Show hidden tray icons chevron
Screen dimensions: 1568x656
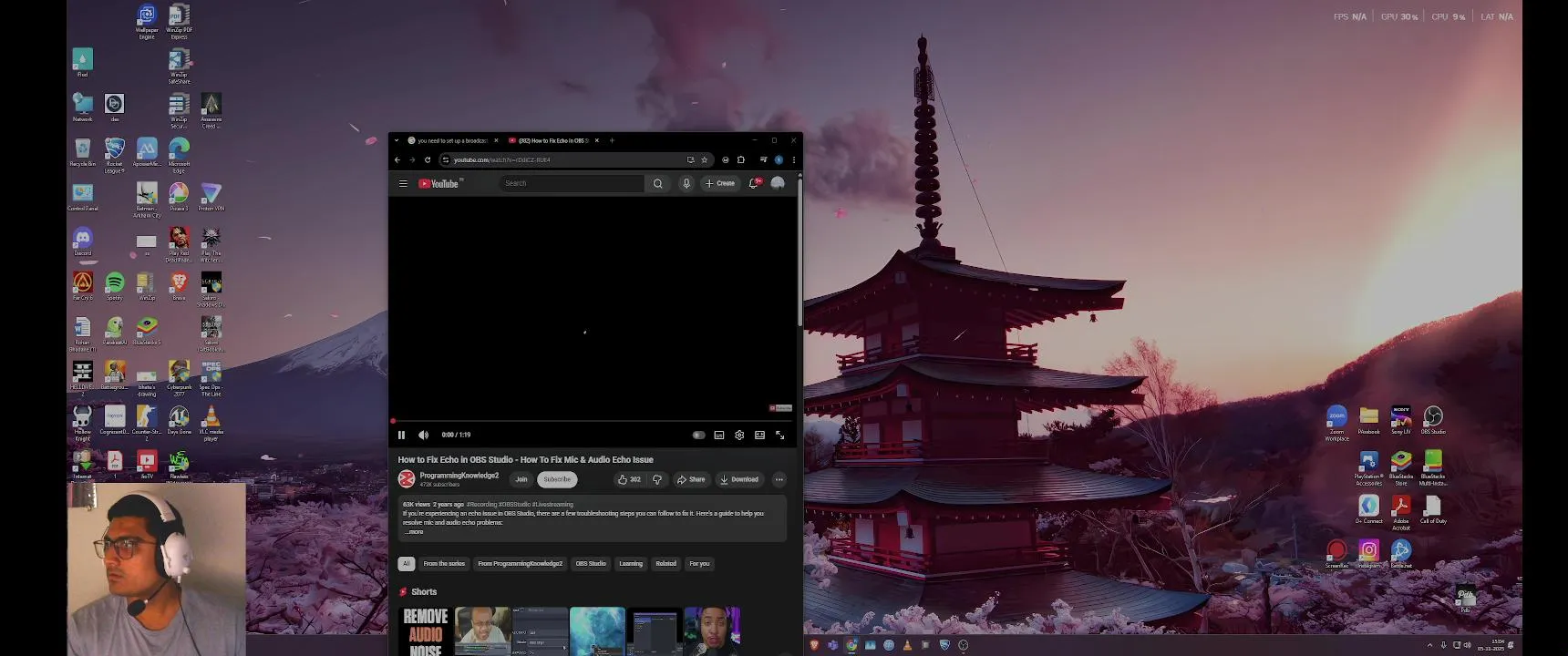pyautogui.click(x=1429, y=645)
